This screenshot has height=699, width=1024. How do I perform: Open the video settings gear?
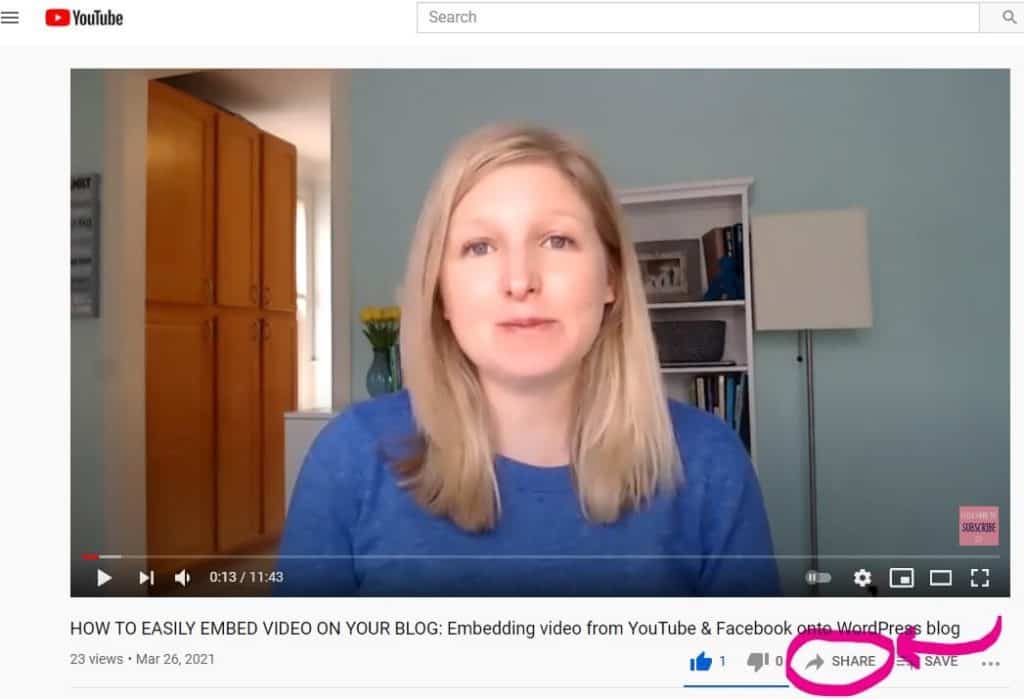(x=861, y=577)
